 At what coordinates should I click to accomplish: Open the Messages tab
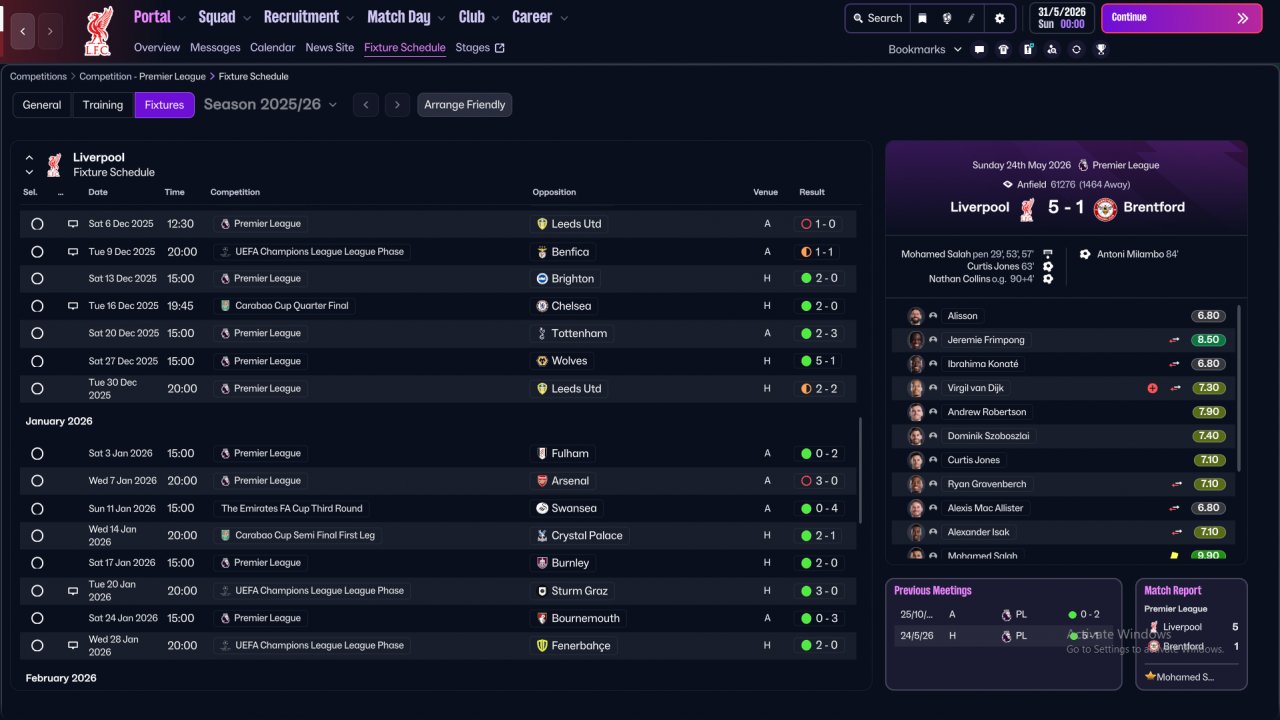[x=215, y=48]
